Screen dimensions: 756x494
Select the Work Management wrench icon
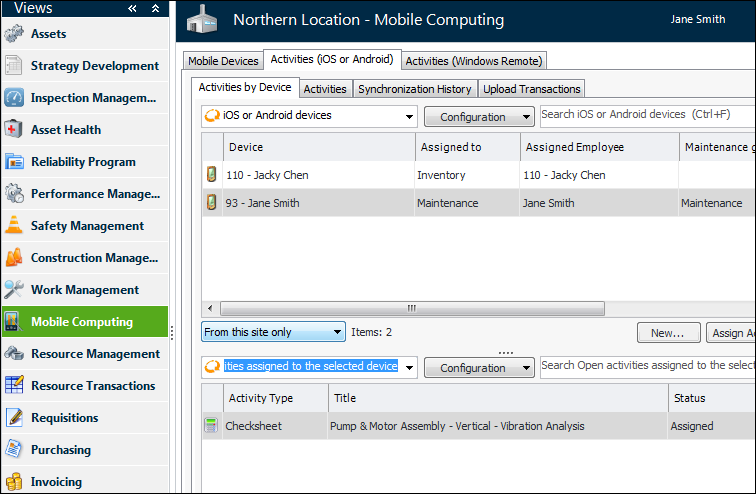13,290
